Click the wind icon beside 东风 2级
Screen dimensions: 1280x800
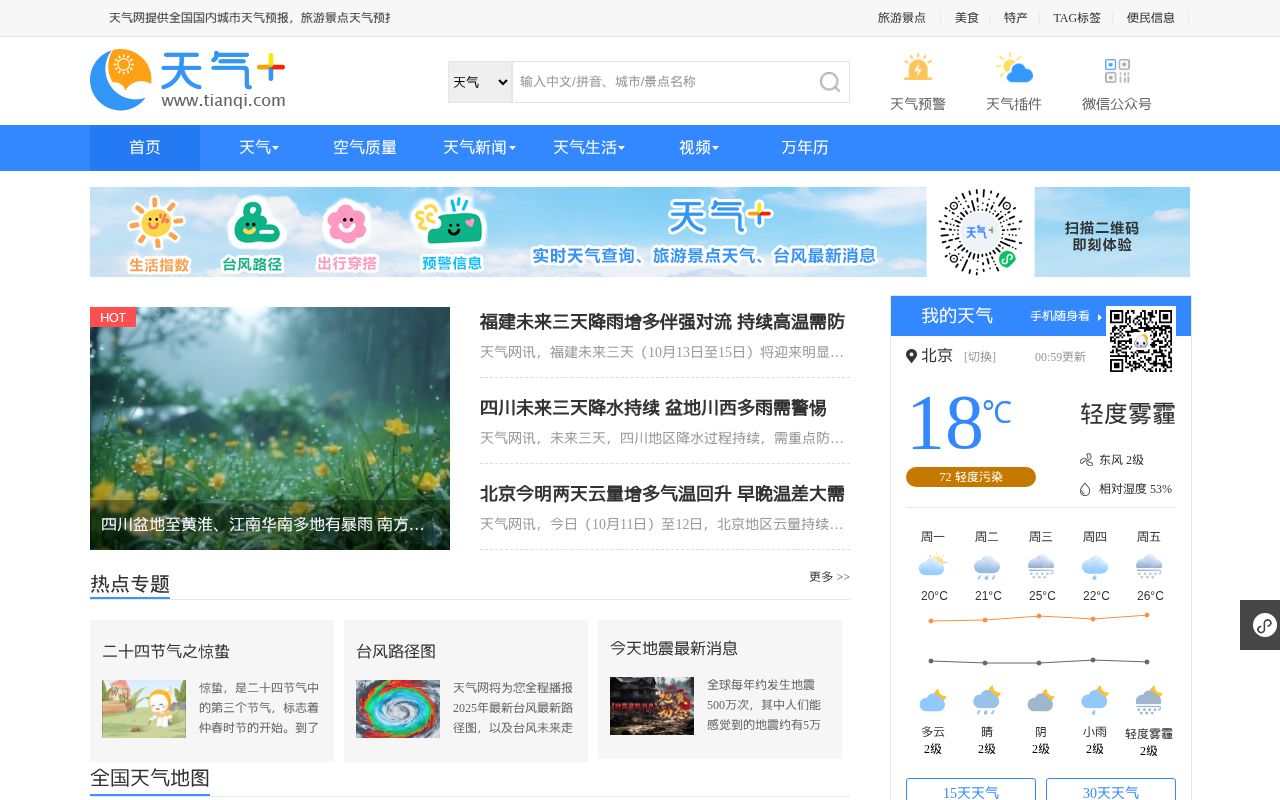pyautogui.click(x=1086, y=460)
